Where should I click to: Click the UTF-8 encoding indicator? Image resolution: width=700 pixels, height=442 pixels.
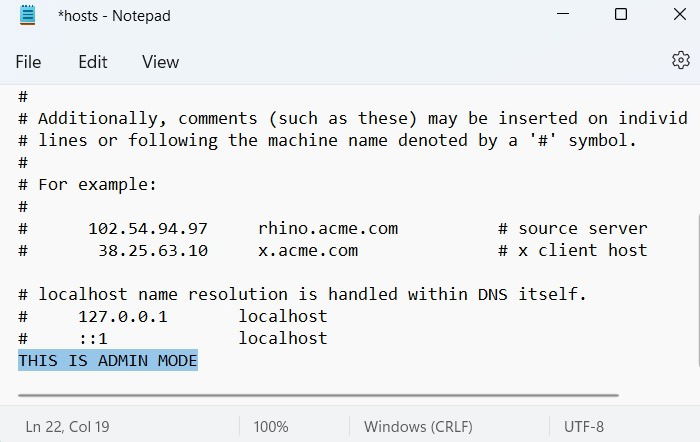[x=584, y=426]
